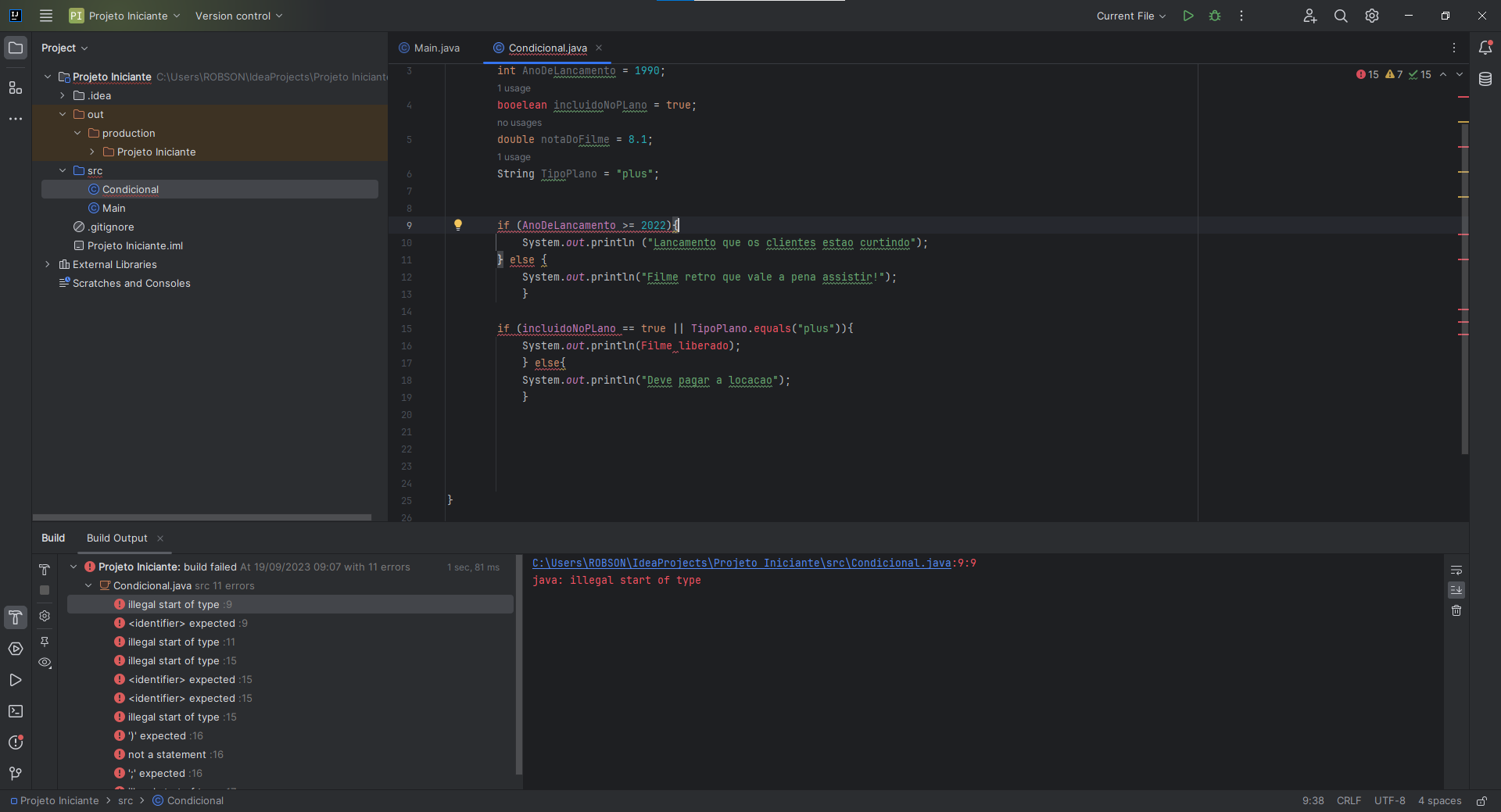Viewport: 1501px width, 812px height.
Task: Open the Problems tool window
Action: [16, 742]
